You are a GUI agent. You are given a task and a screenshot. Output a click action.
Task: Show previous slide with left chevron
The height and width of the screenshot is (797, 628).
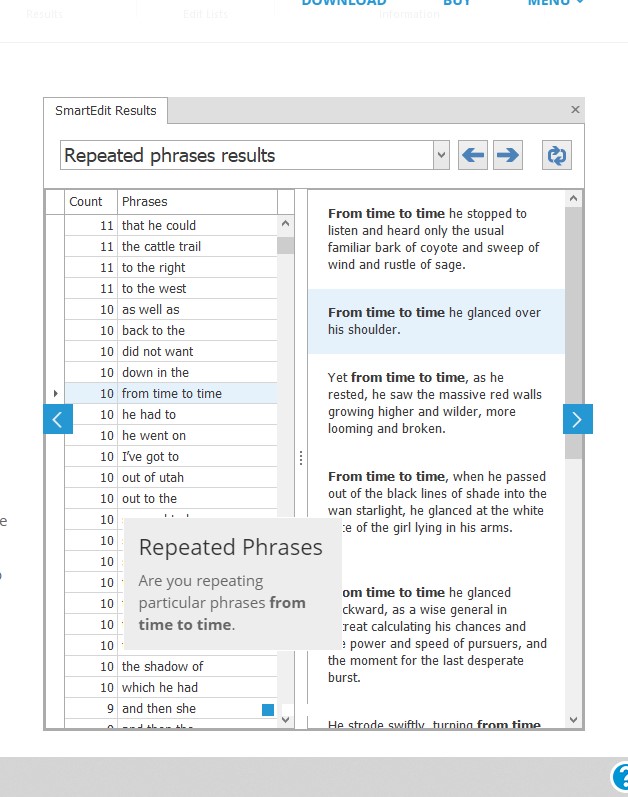[58, 419]
